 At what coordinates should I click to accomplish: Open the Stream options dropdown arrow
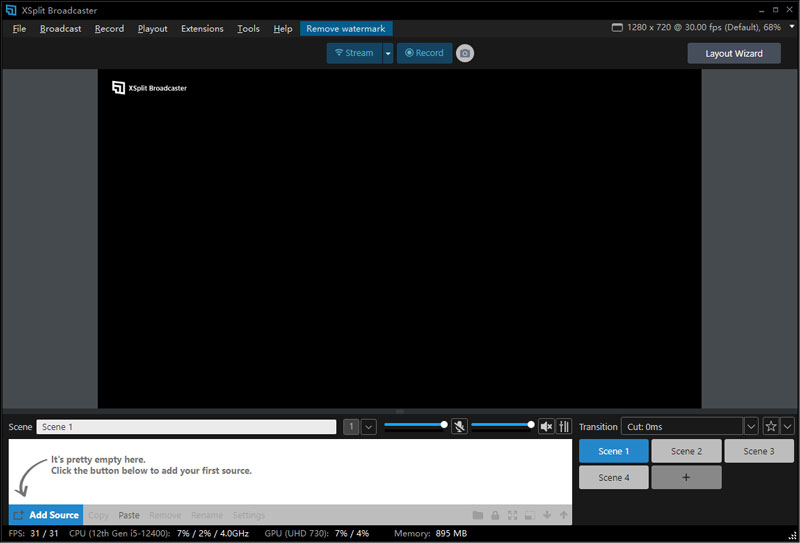click(x=388, y=53)
